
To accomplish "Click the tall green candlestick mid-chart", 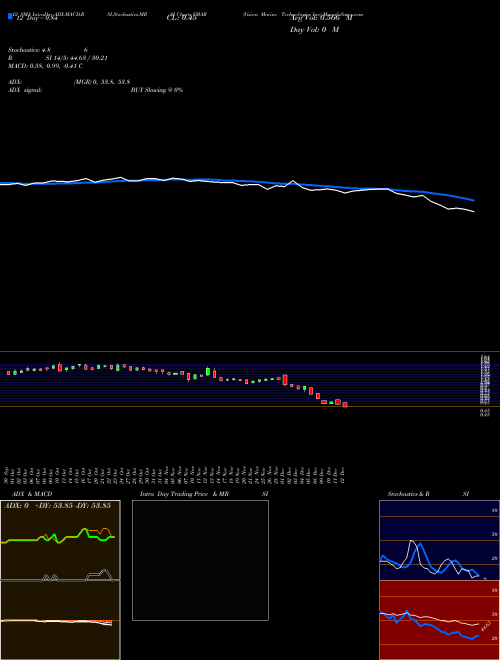I will [x=208, y=372].
